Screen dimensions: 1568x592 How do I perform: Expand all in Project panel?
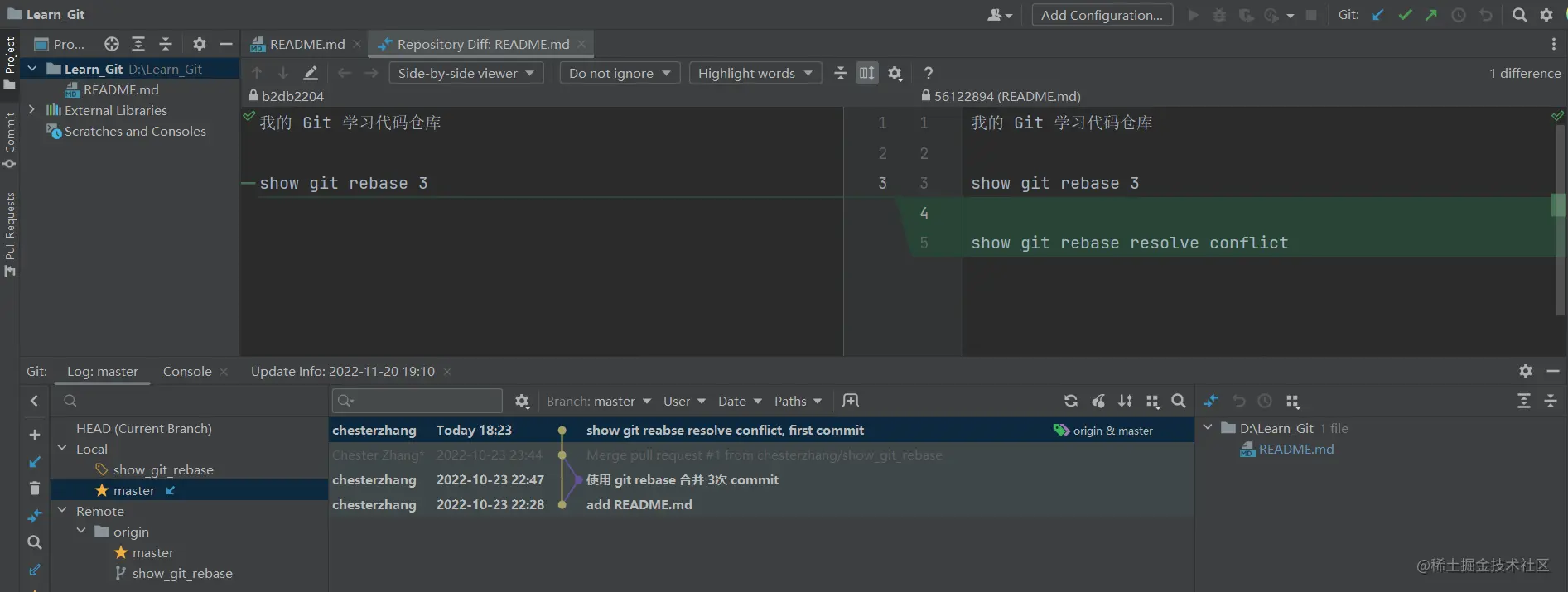(x=138, y=44)
